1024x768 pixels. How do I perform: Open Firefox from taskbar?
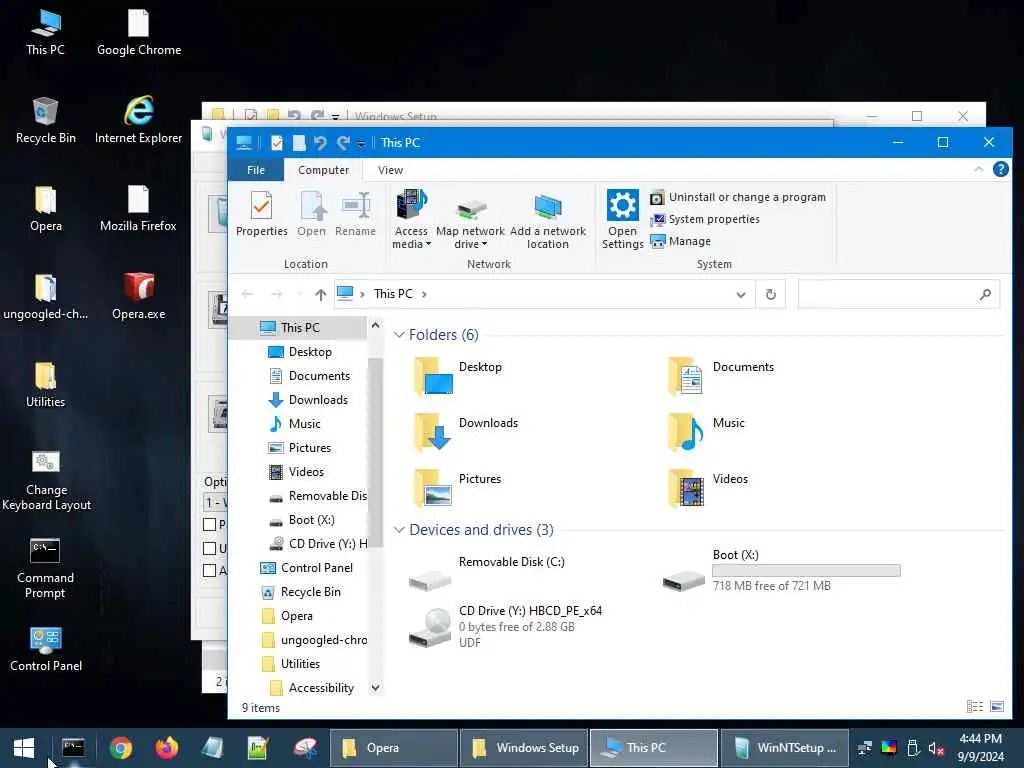(x=167, y=748)
